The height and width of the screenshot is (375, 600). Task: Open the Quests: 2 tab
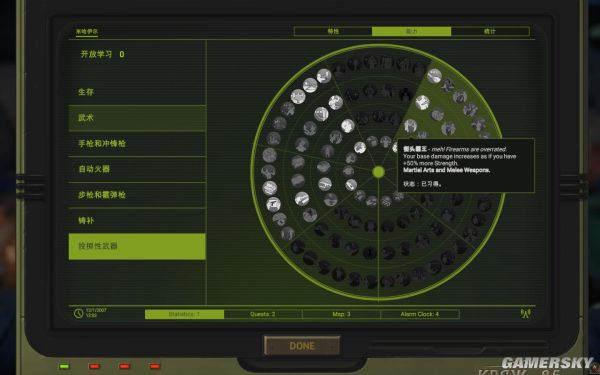tap(263, 314)
